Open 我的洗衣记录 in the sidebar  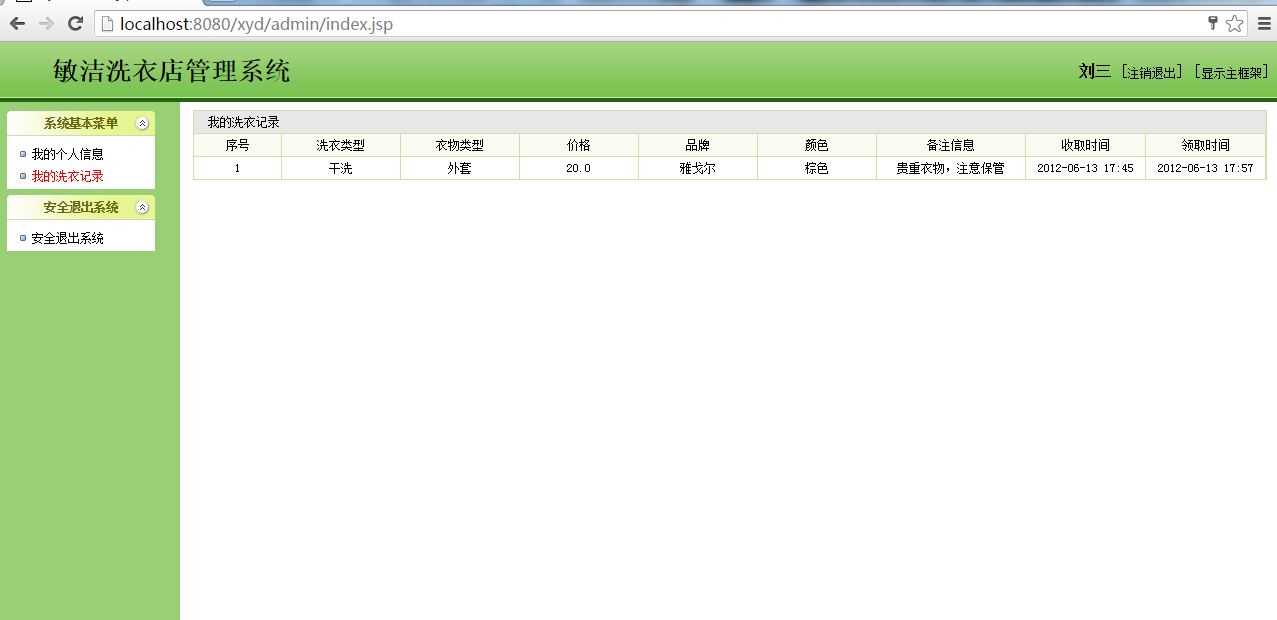point(67,176)
